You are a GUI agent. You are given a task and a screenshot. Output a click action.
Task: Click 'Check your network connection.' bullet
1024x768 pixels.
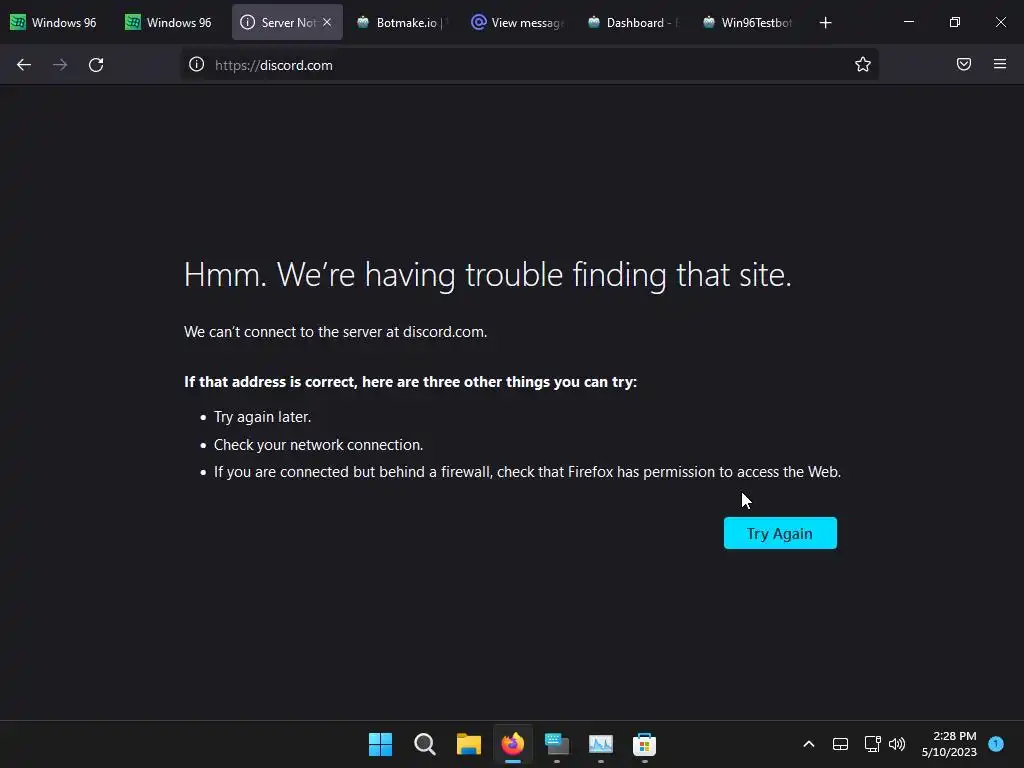[319, 445]
